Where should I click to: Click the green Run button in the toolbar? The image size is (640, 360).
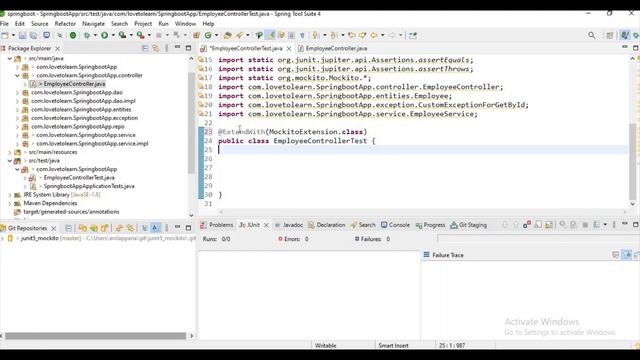104,36
